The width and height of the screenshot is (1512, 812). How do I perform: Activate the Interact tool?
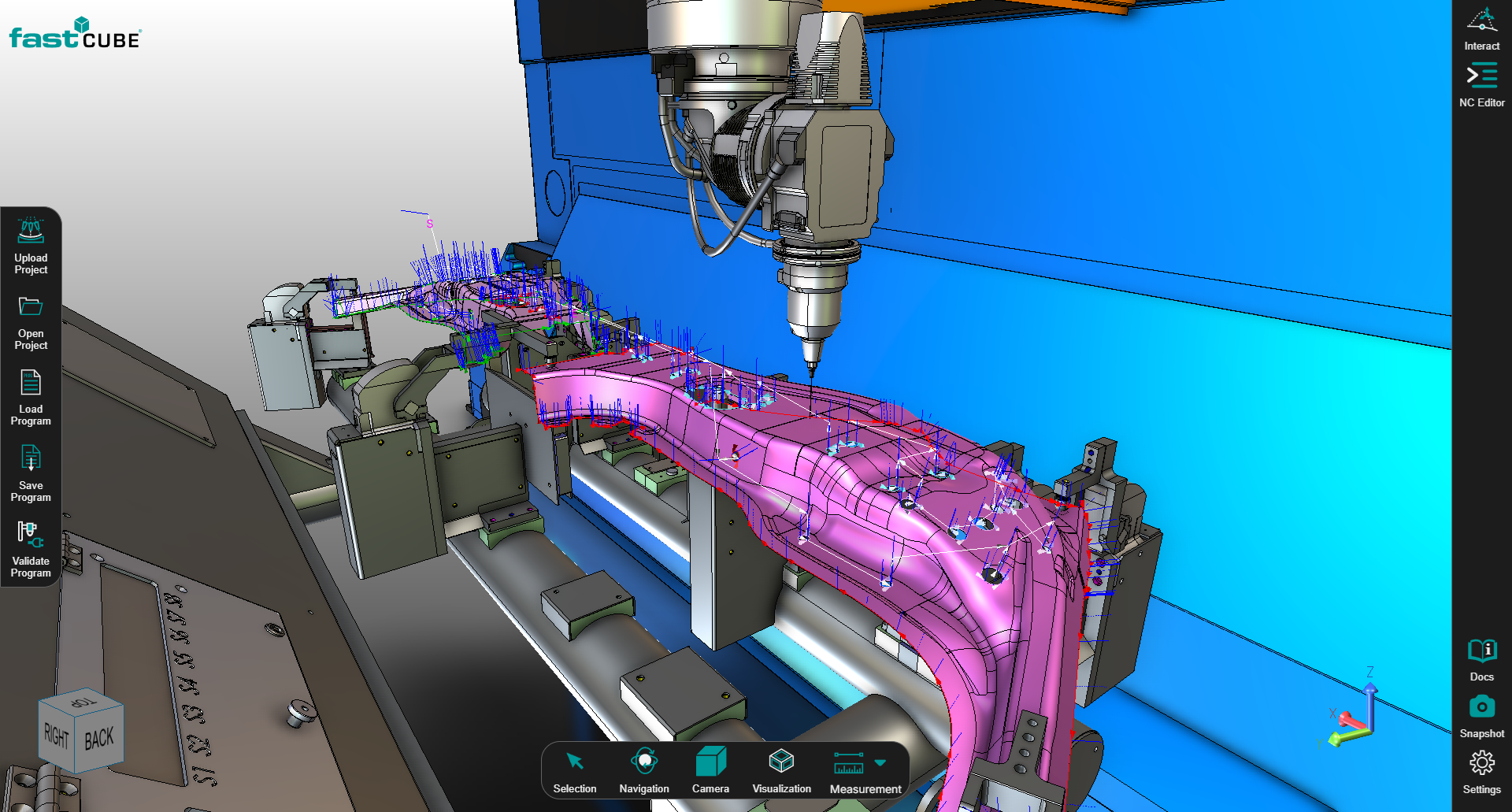(x=1481, y=20)
